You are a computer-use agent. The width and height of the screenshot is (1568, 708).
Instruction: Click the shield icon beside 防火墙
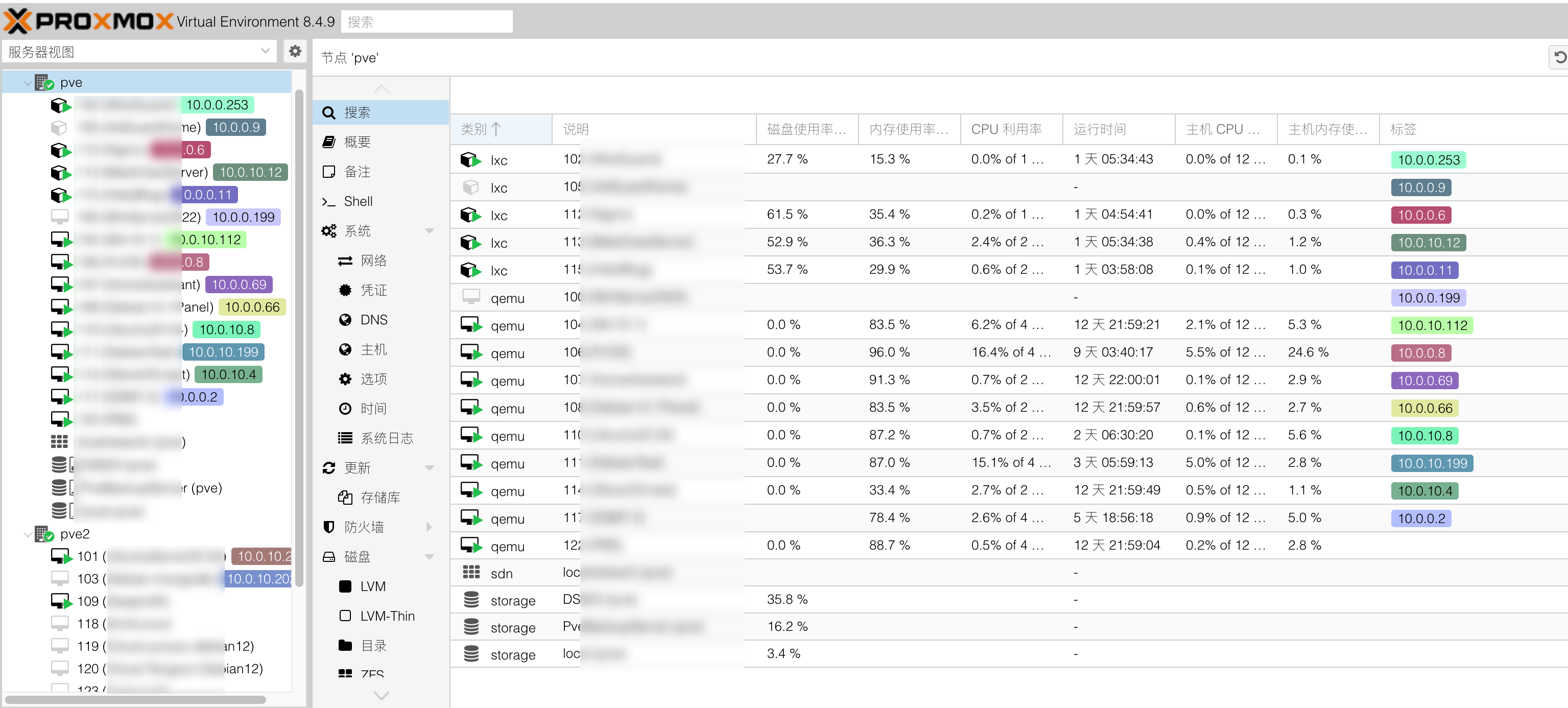(x=329, y=527)
